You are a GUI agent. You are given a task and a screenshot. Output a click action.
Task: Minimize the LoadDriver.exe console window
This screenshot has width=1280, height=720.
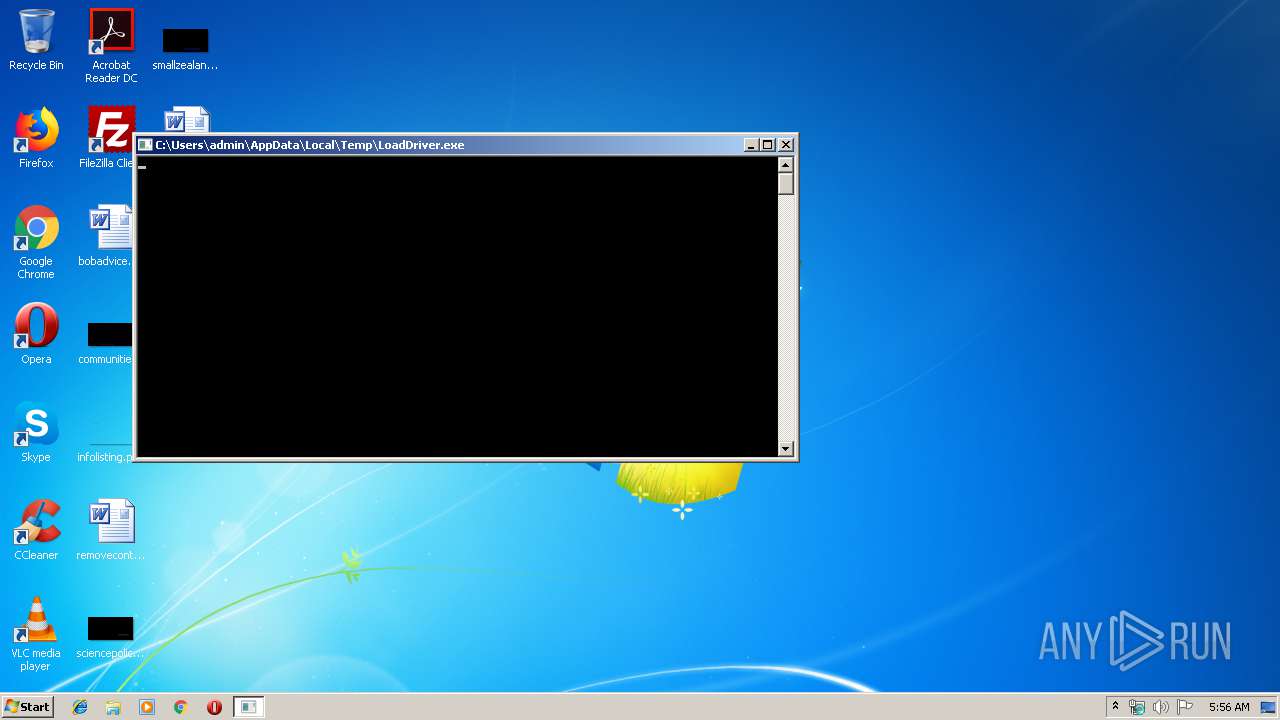[751, 145]
